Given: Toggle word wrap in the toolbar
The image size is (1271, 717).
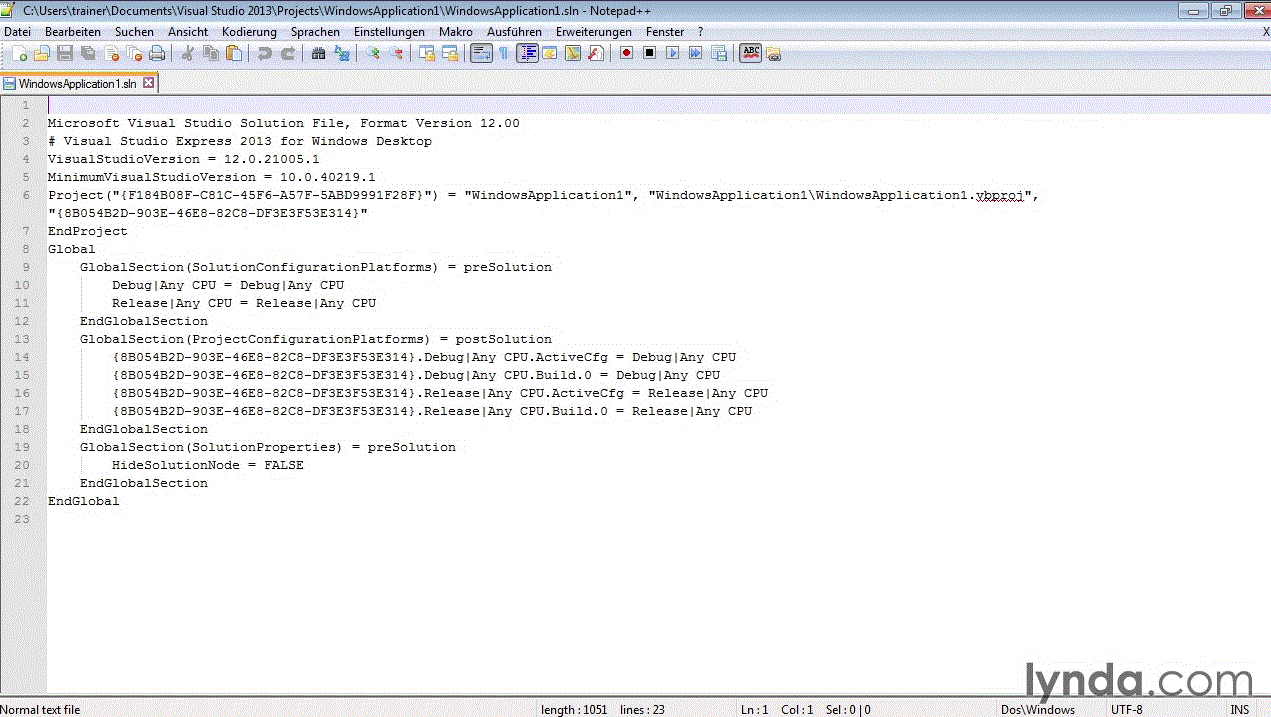Looking at the screenshot, I should [481, 53].
